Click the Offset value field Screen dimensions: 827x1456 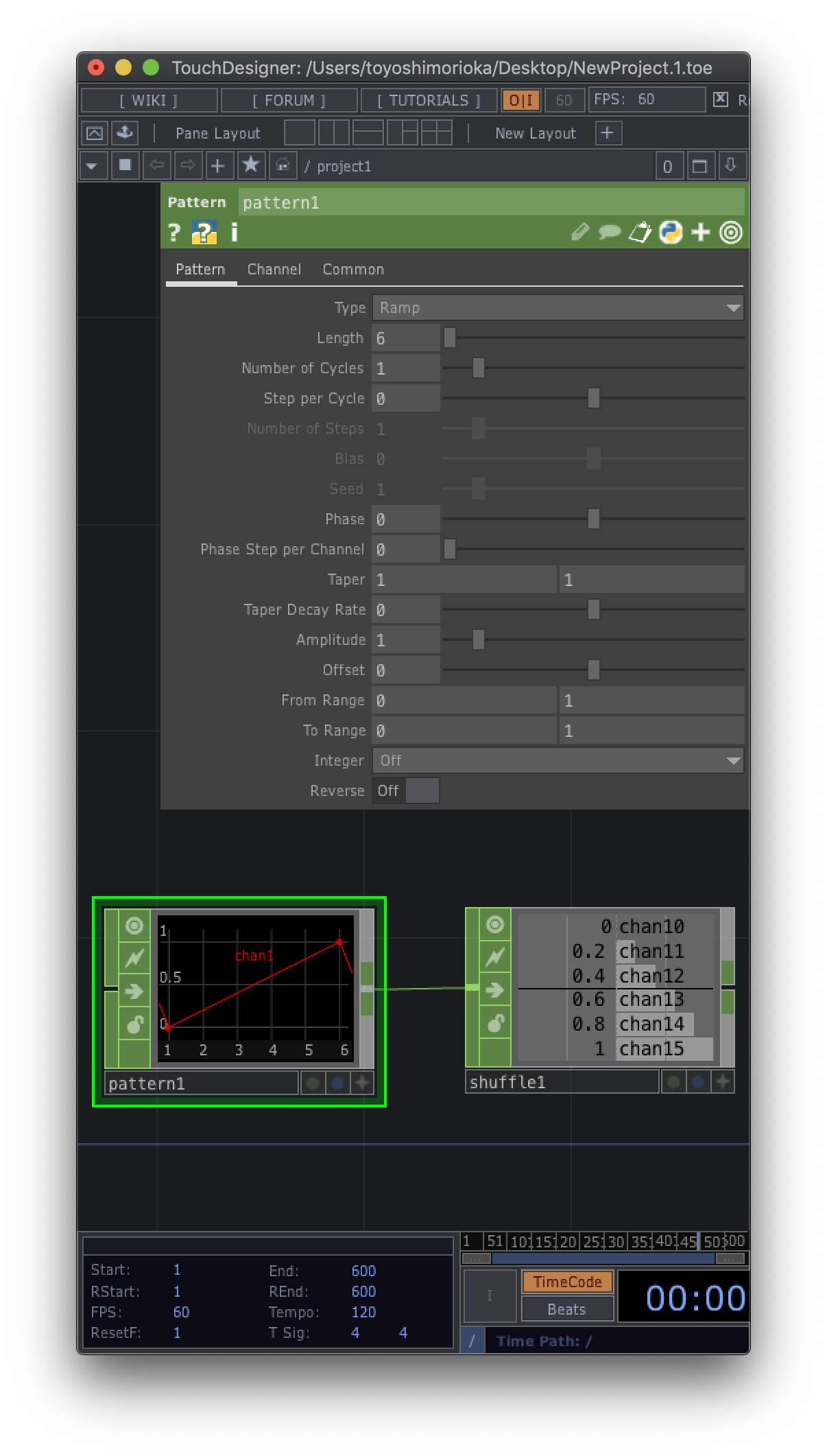pyautogui.click(x=406, y=670)
